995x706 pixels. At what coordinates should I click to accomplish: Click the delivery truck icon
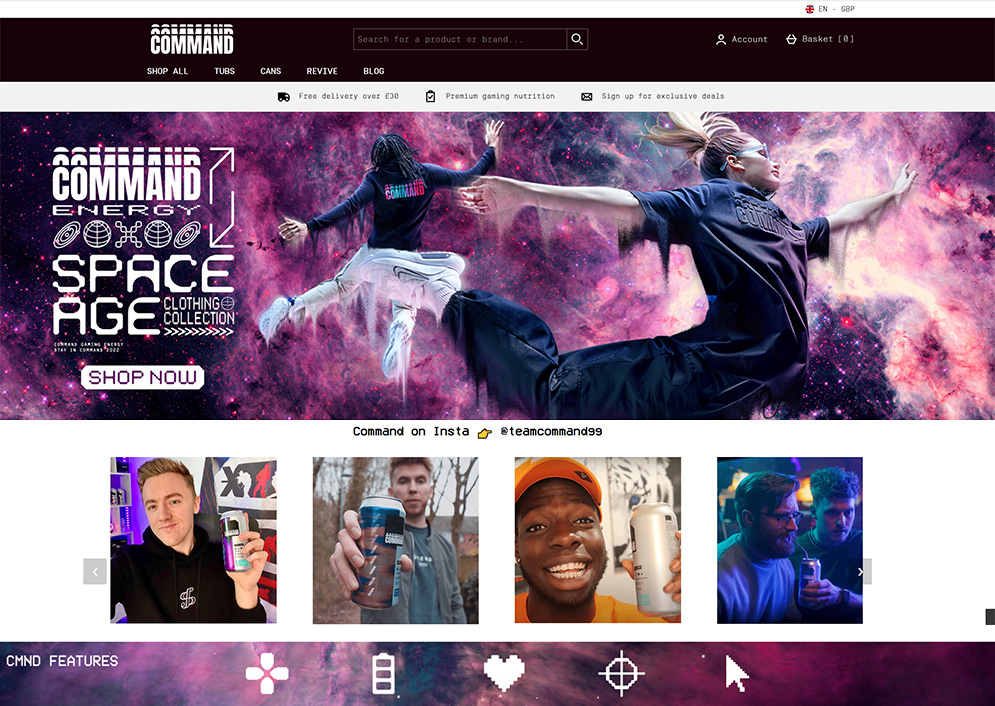pyautogui.click(x=284, y=96)
